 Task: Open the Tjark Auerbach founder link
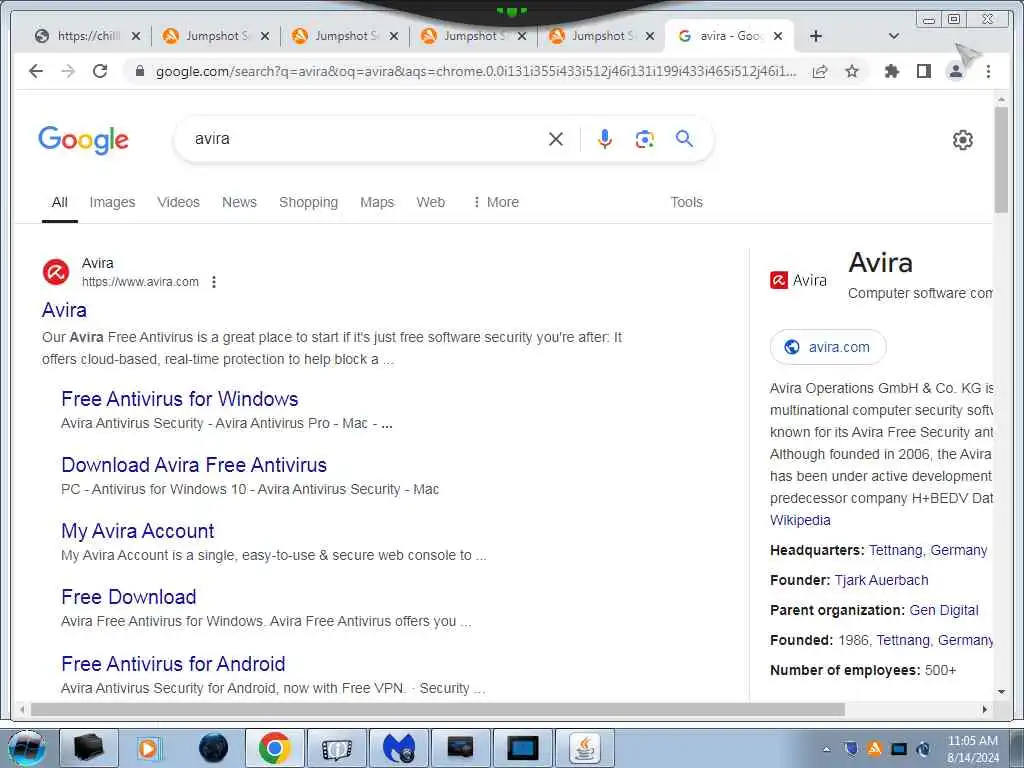[x=881, y=581]
